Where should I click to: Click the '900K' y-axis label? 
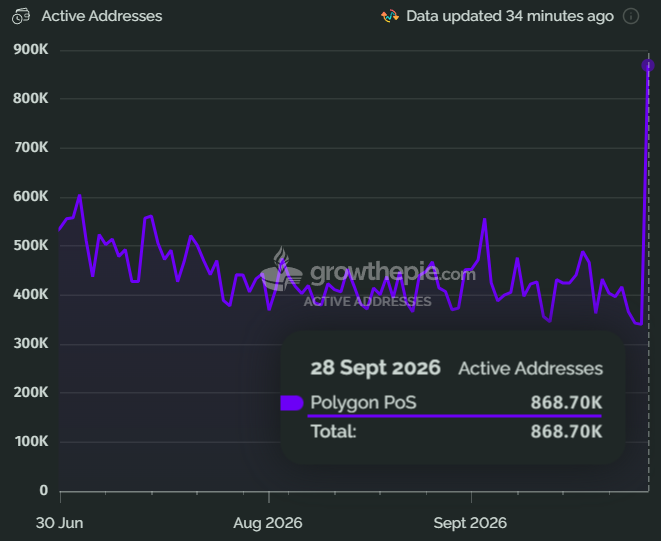click(x=31, y=49)
